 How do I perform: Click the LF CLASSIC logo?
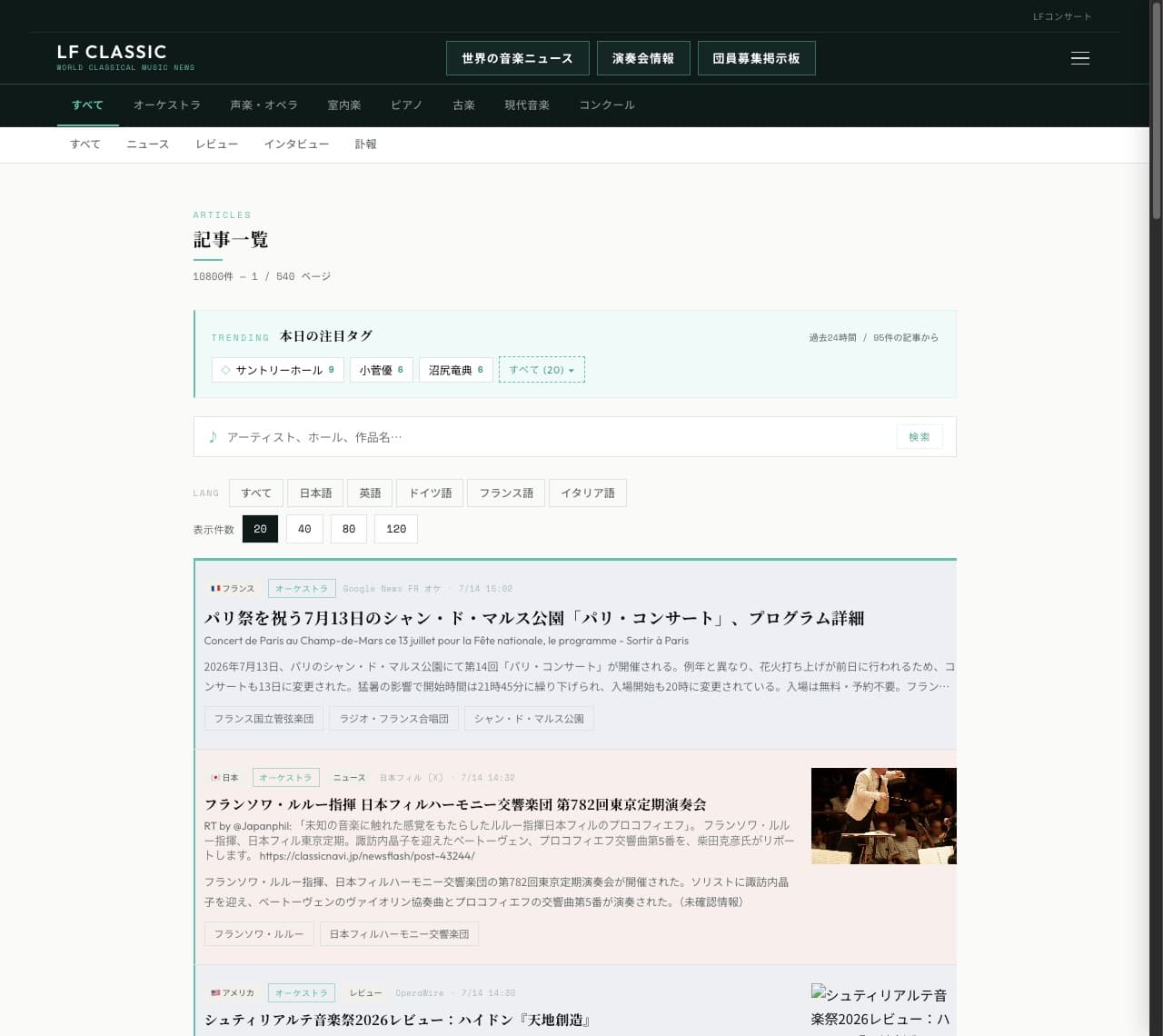[125, 57]
